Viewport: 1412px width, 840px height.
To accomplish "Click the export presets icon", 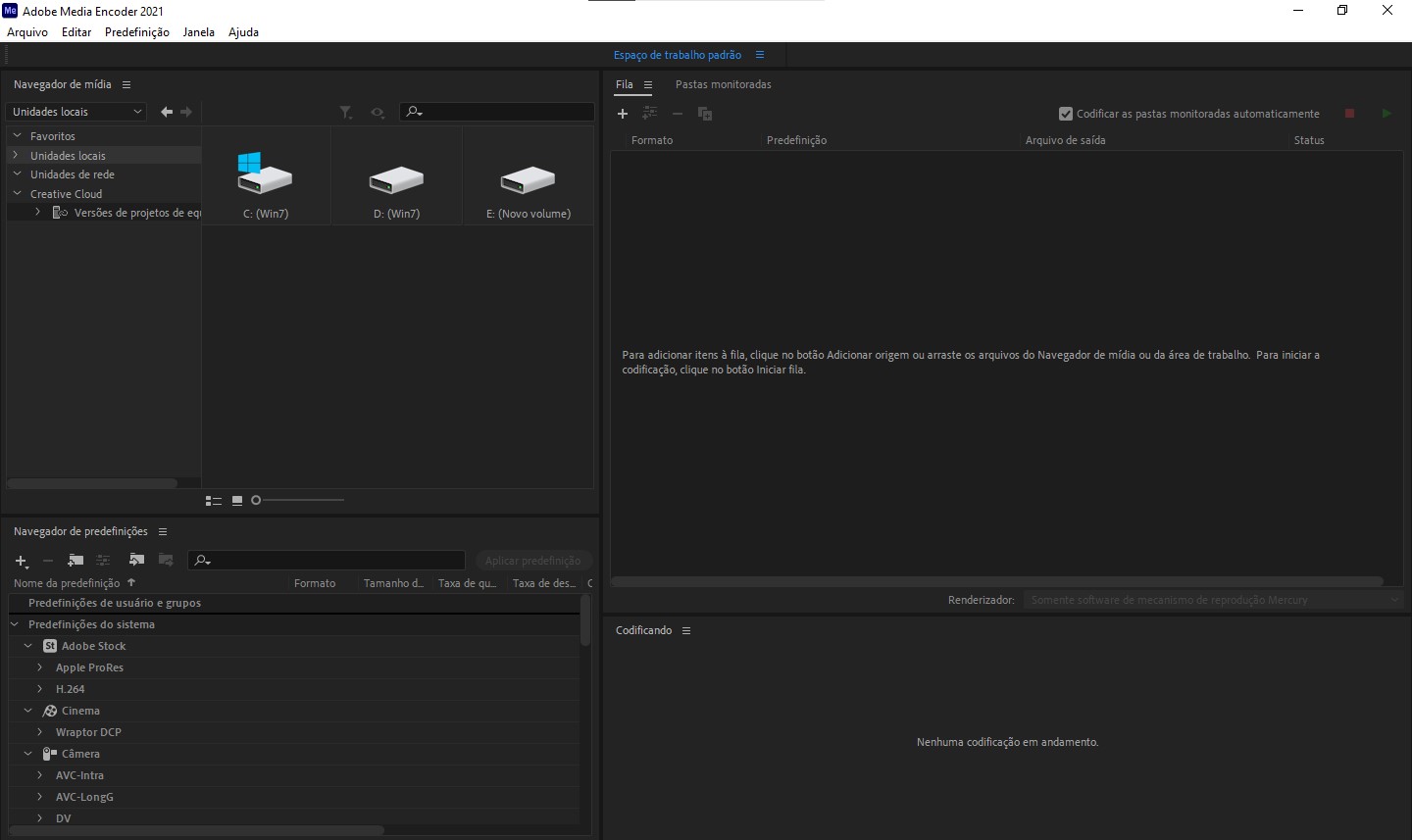I will point(166,561).
